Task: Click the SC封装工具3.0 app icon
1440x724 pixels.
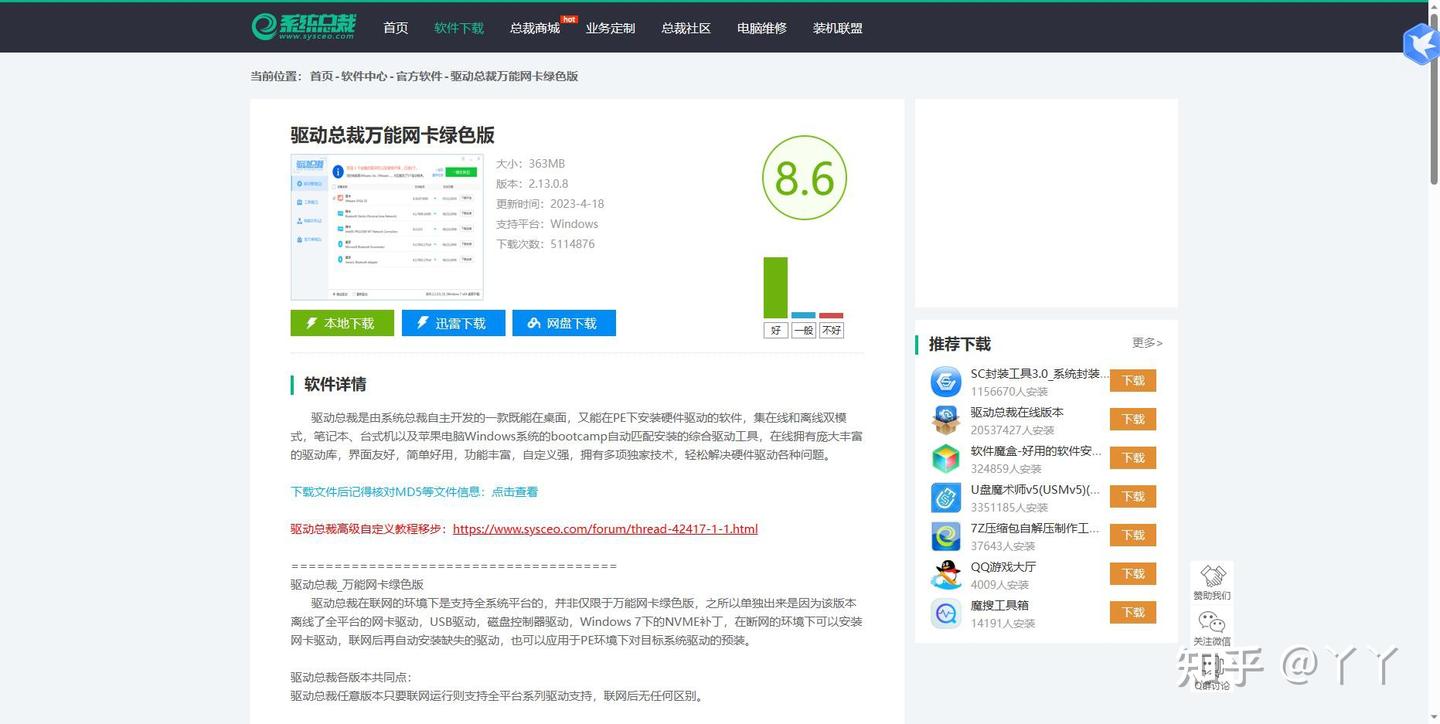Action: click(x=945, y=381)
